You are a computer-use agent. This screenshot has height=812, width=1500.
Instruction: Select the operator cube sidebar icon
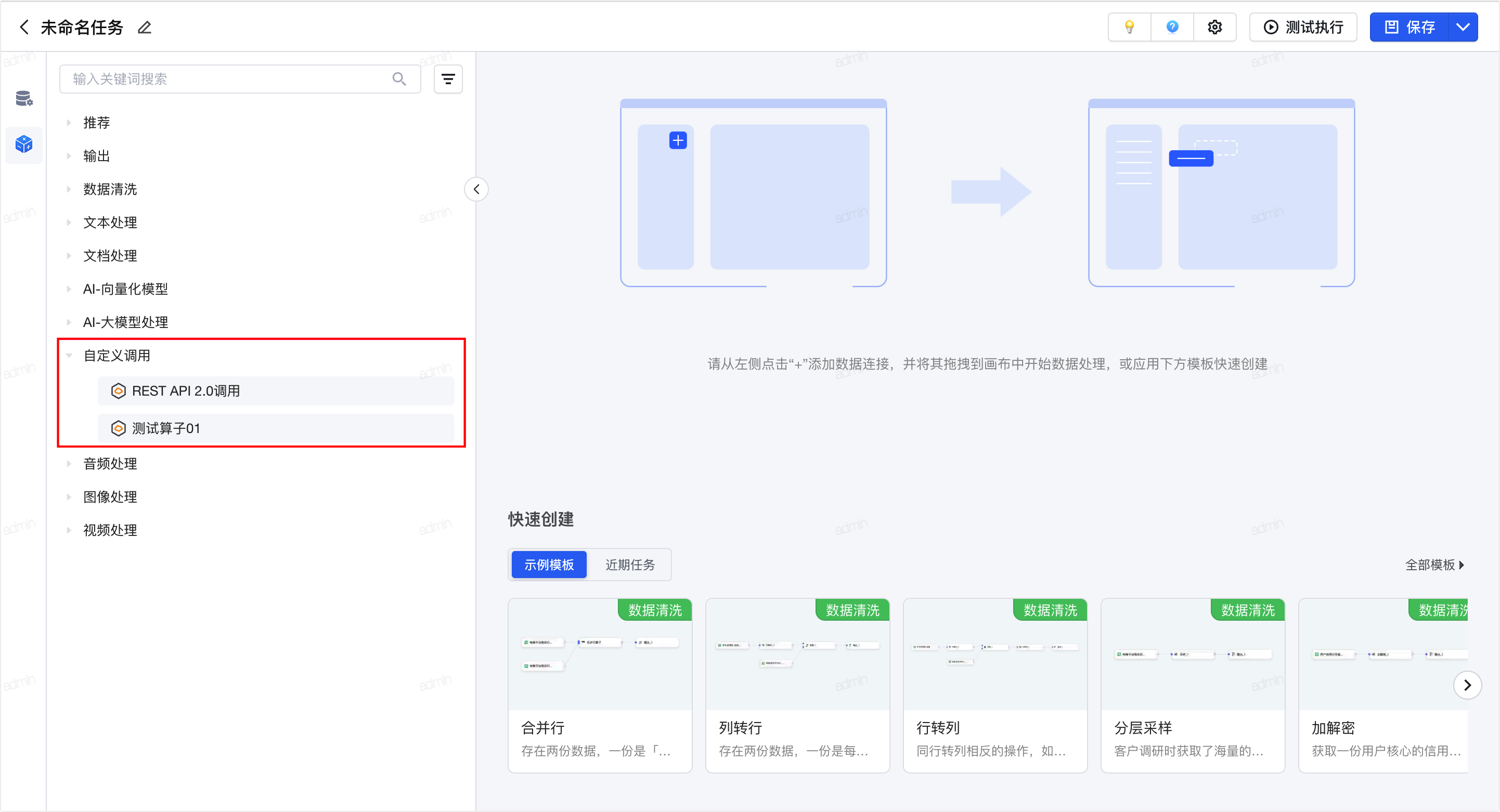click(x=24, y=145)
